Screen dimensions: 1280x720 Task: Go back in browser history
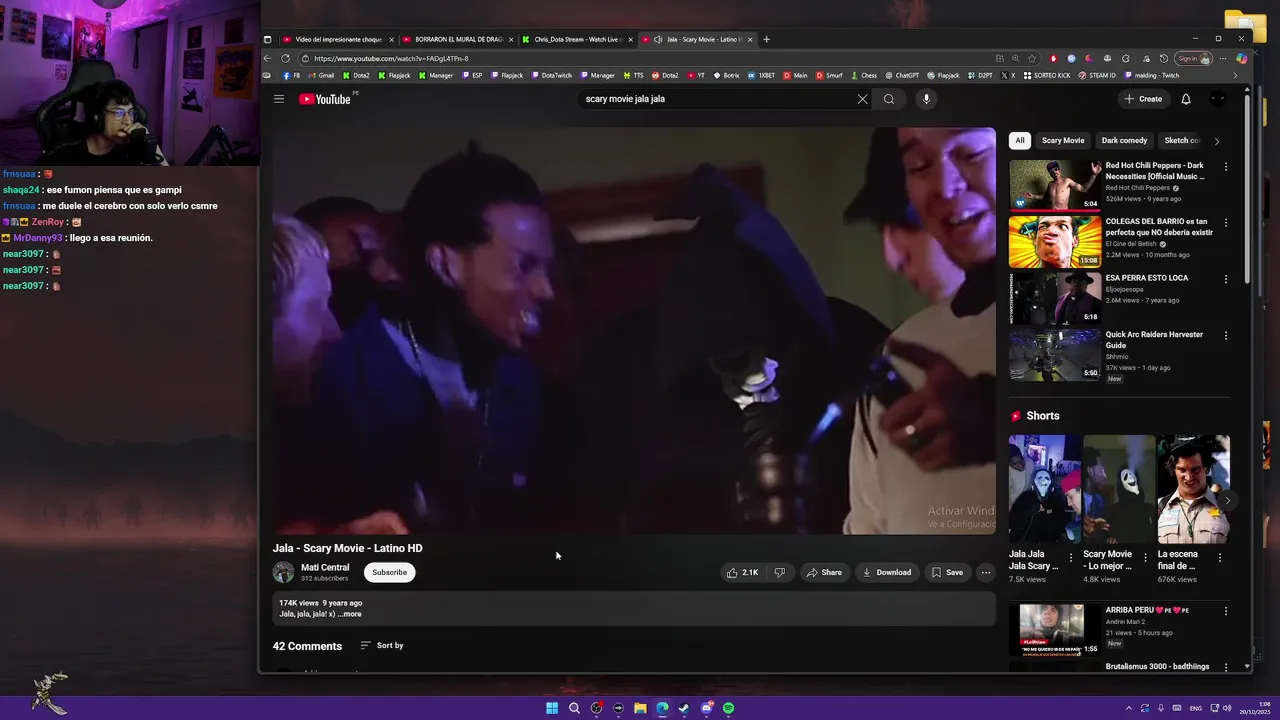click(x=267, y=58)
